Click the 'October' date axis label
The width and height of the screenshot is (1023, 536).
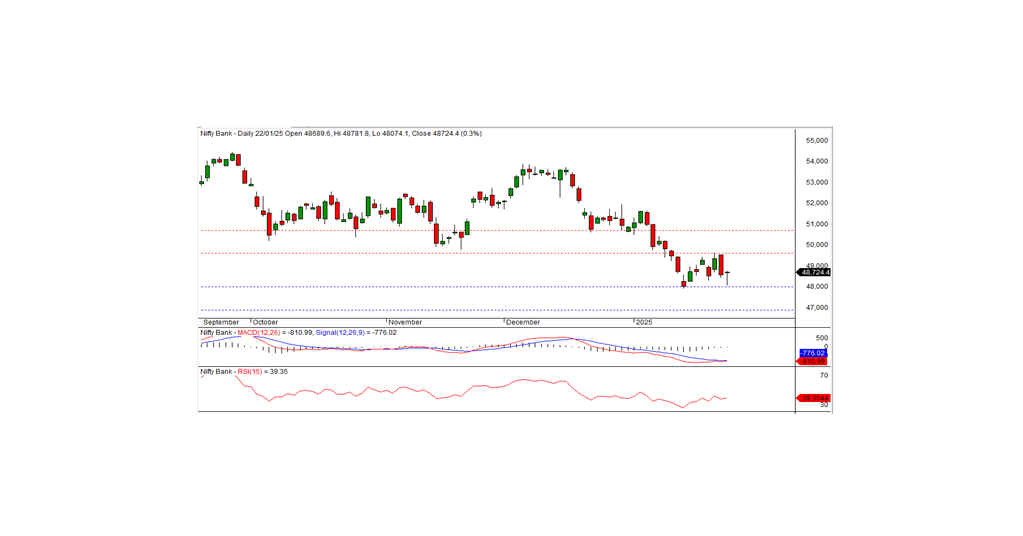[x=266, y=323]
